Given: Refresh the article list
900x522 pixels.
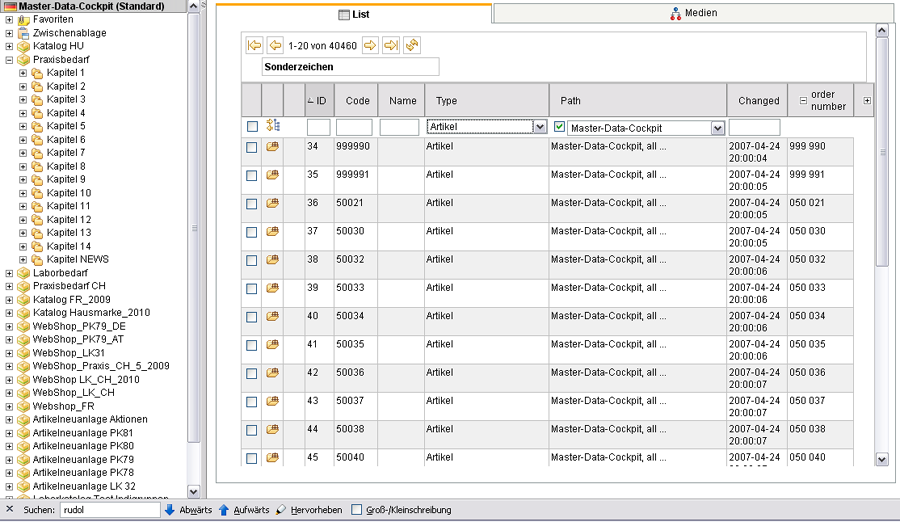Looking at the screenshot, I should coord(412,46).
